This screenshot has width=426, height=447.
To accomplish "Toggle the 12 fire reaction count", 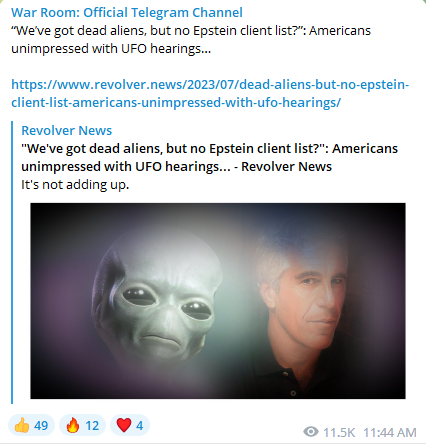I will [82, 426].
